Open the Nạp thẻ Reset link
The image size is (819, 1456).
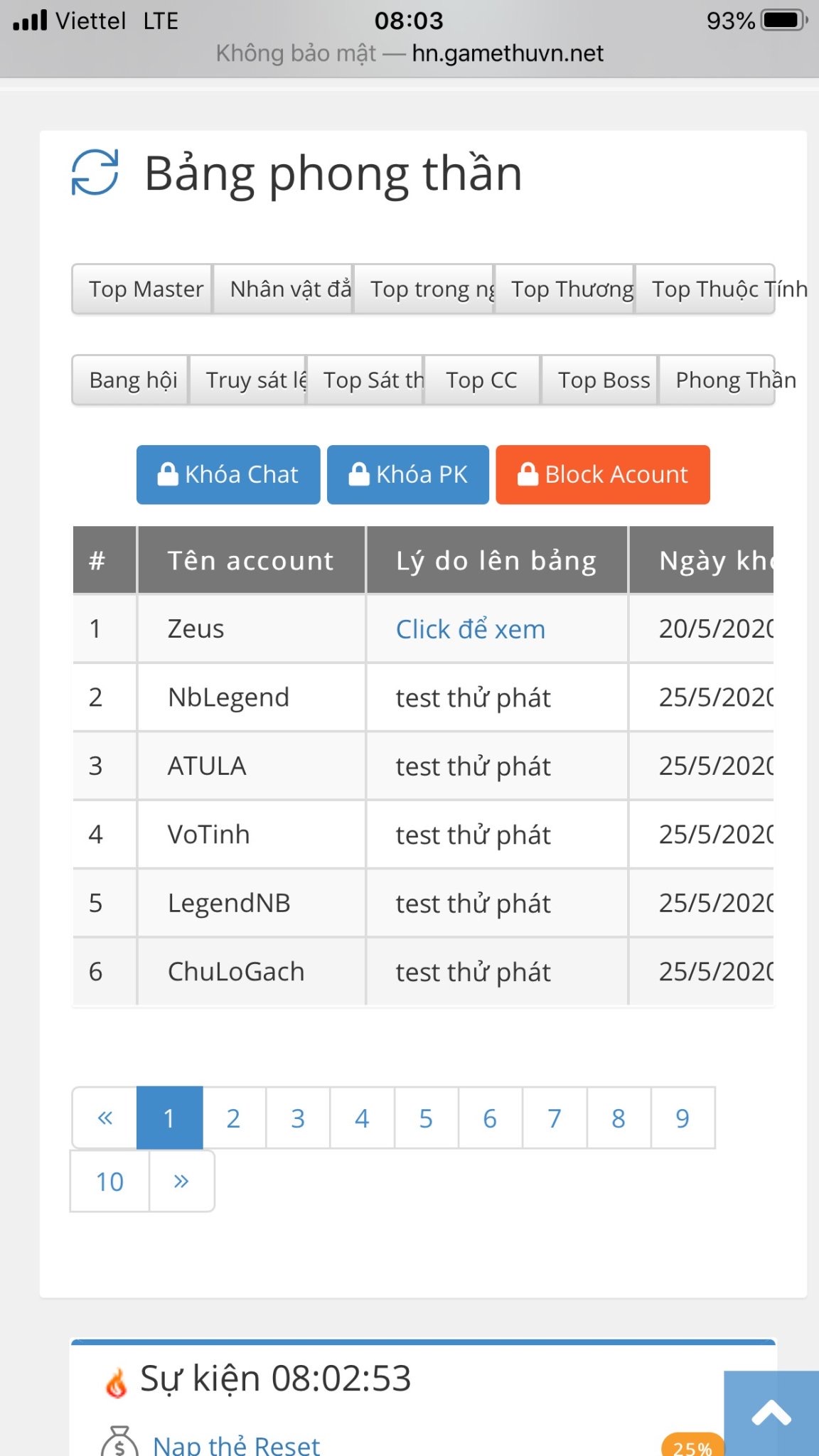point(236,1445)
